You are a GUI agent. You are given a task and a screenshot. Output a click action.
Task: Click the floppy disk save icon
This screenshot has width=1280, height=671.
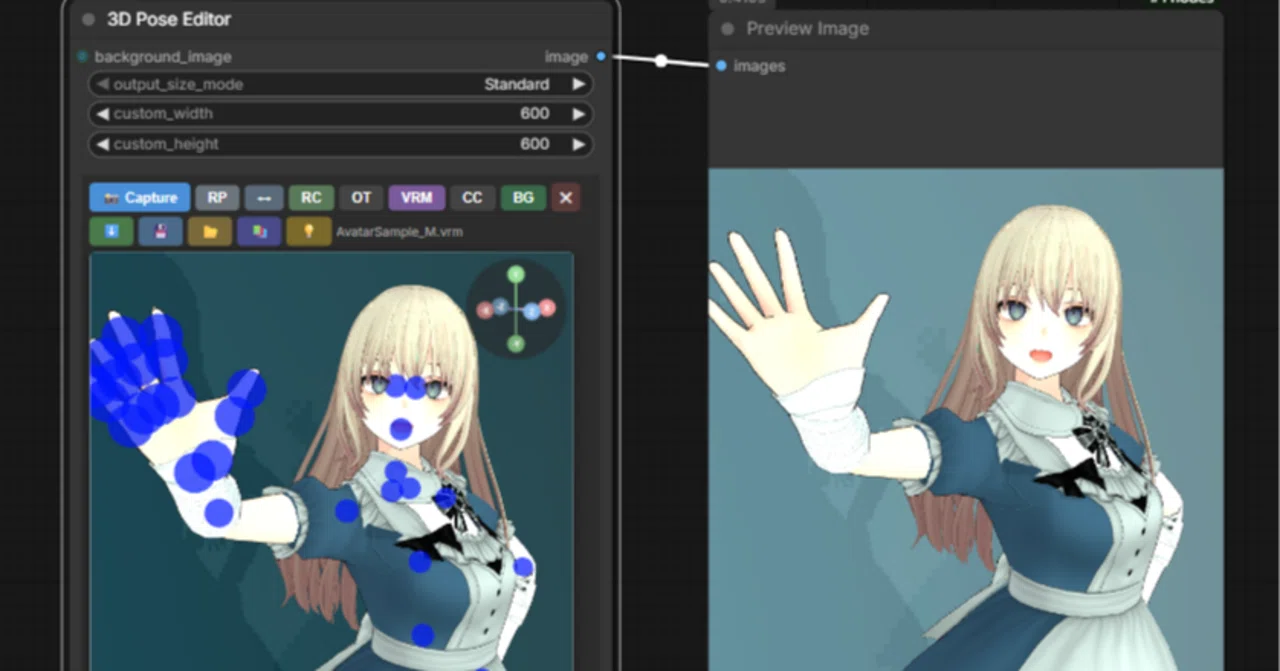(160, 232)
